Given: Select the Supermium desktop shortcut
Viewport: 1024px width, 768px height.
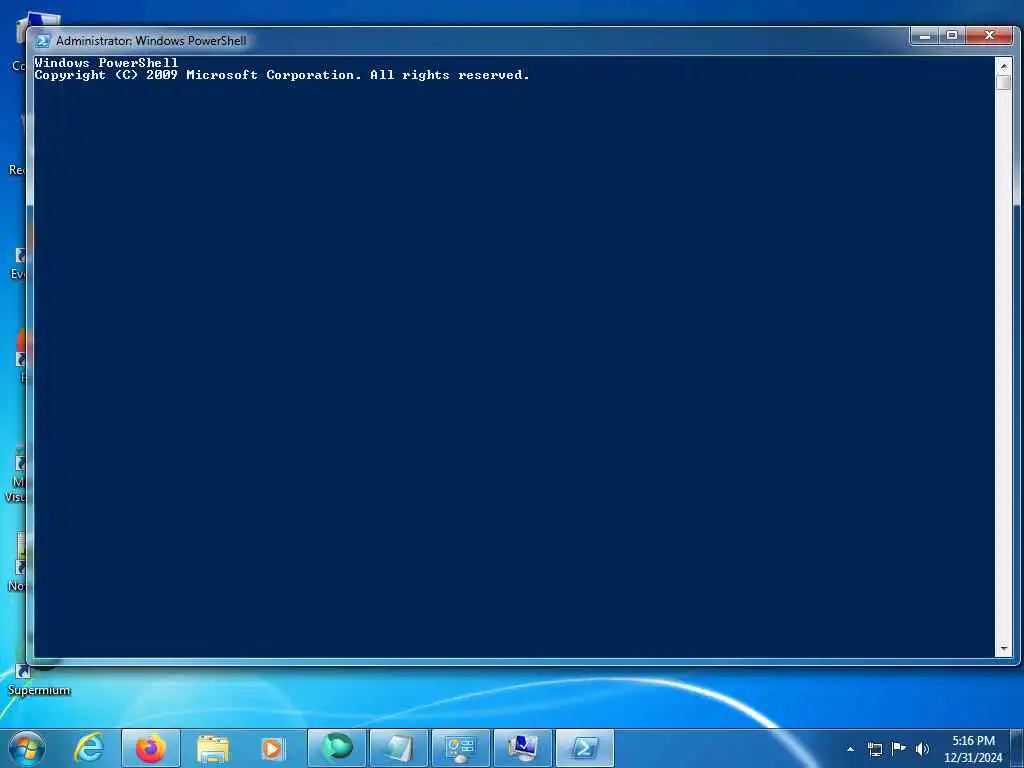Looking at the screenshot, I should [39, 679].
